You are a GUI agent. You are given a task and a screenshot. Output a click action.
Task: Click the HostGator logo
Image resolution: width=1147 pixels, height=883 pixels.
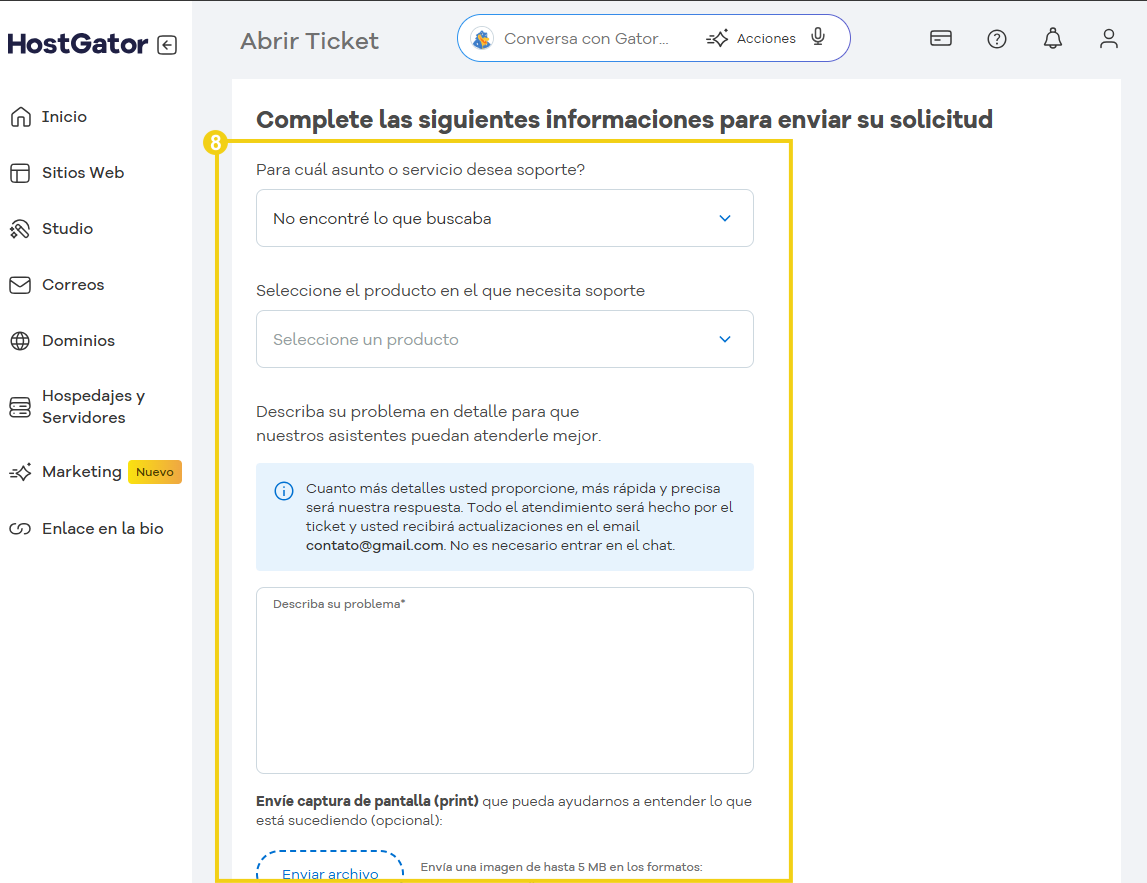[77, 44]
